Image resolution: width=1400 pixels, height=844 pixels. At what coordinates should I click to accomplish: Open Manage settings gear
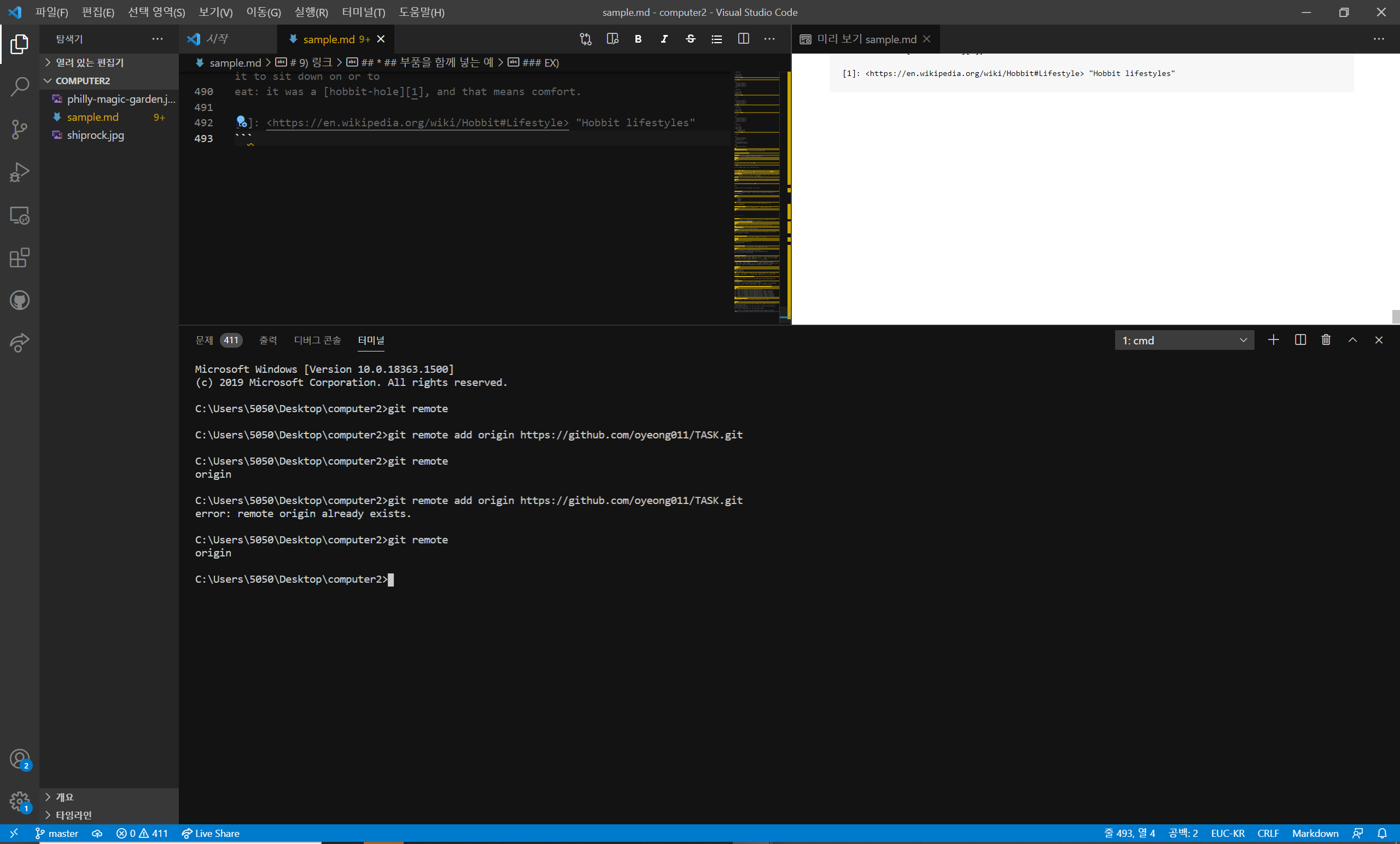point(19,802)
